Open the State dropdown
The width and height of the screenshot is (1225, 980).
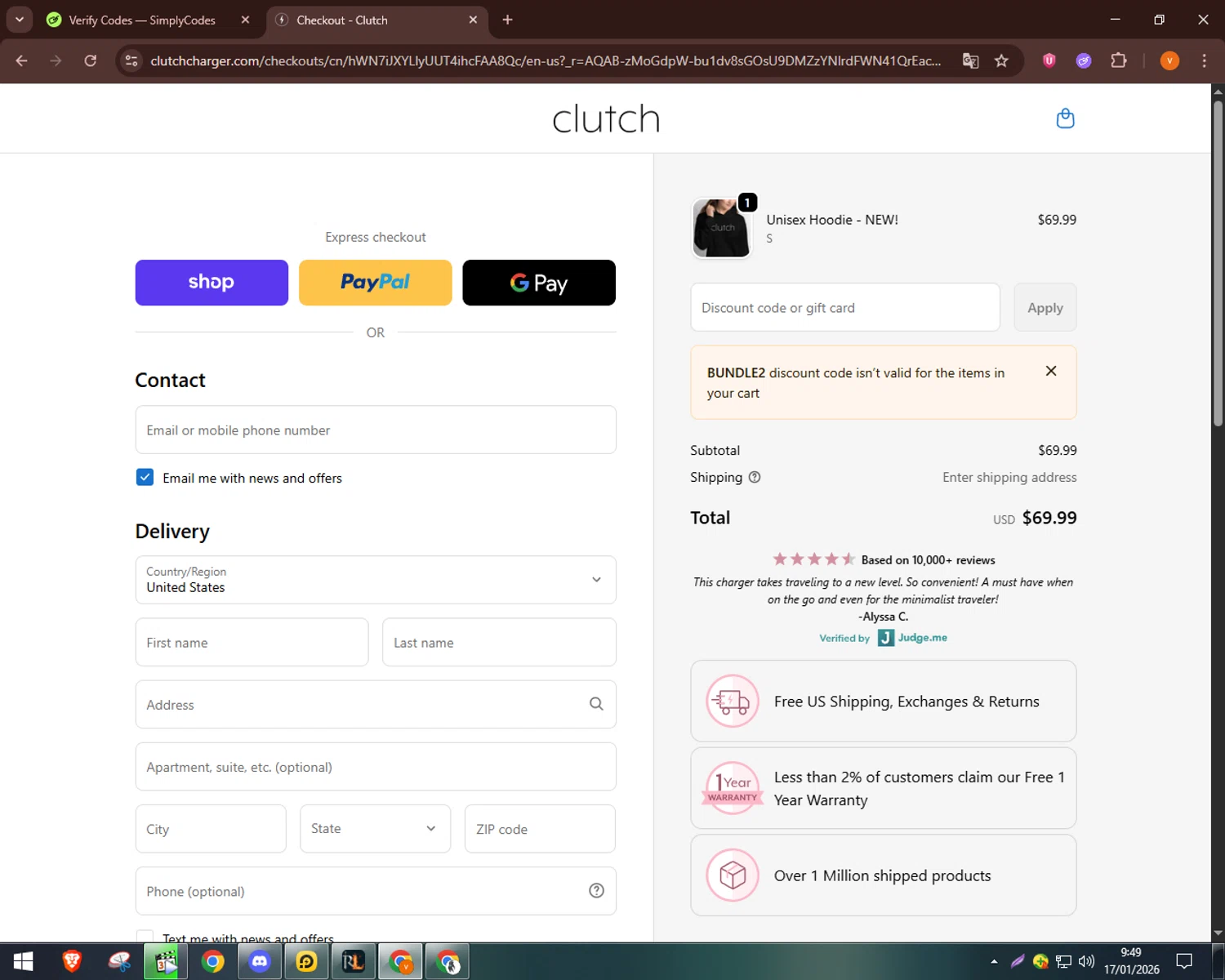point(375,828)
